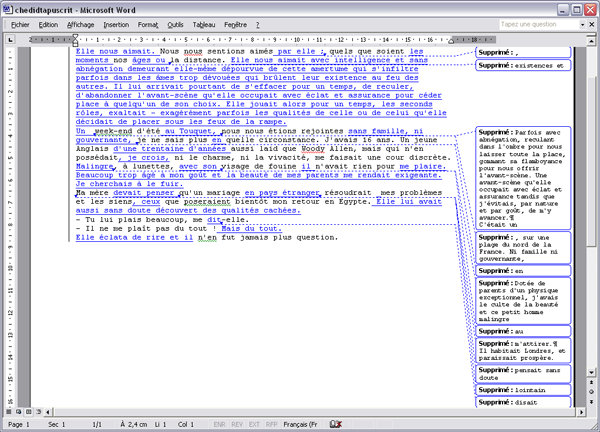The width and height of the screenshot is (600, 432).
Task: Open the Edition menu
Action: tap(48, 25)
